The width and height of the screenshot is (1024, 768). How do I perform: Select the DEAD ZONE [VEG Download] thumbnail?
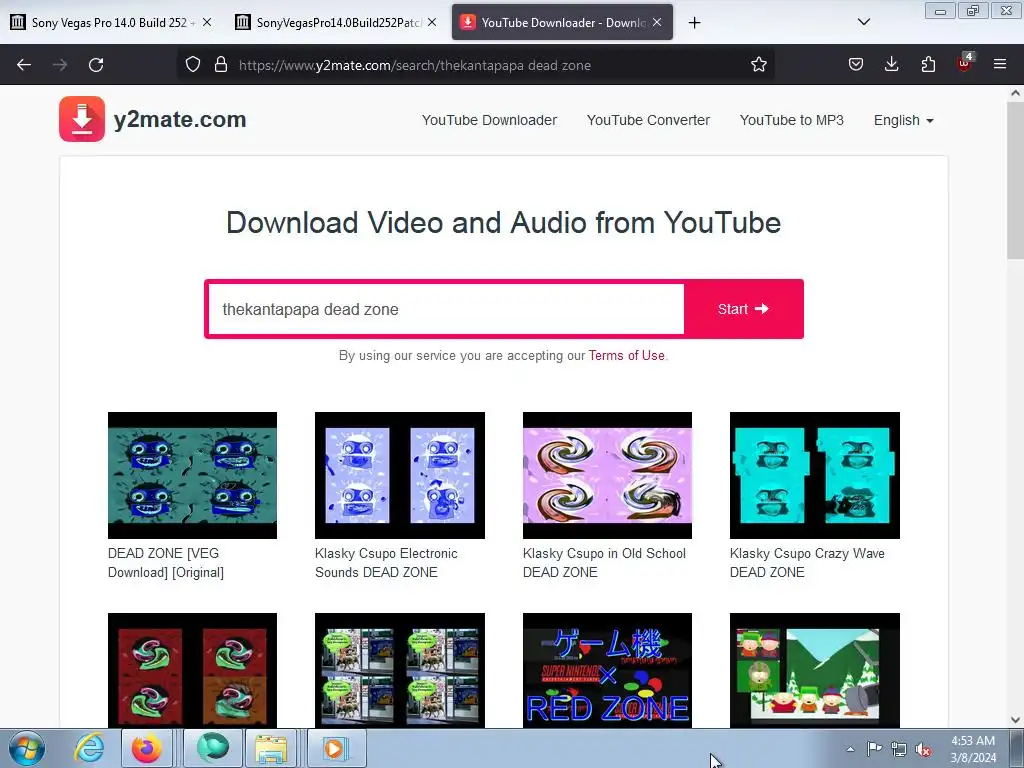click(x=192, y=475)
